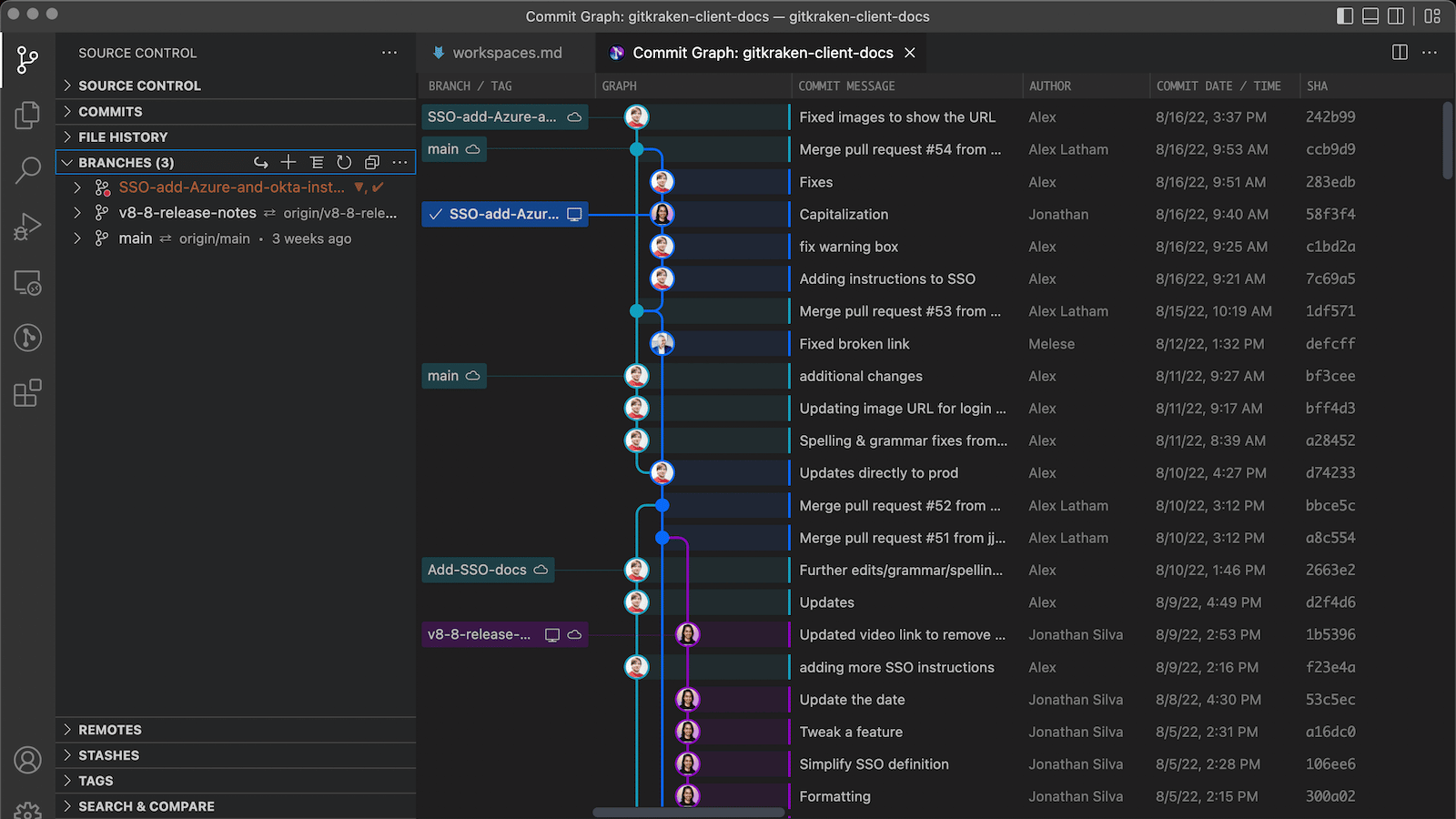
Task: Create a new branch using the plus icon
Action: coord(288,162)
